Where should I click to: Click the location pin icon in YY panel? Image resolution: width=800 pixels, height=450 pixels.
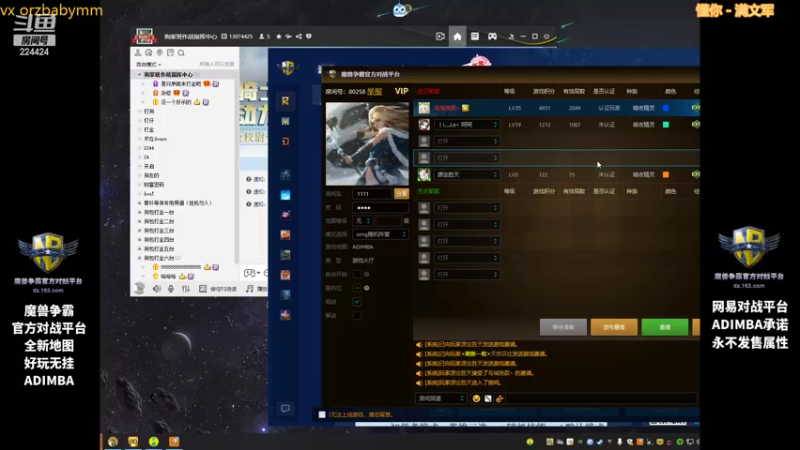(x=160, y=53)
